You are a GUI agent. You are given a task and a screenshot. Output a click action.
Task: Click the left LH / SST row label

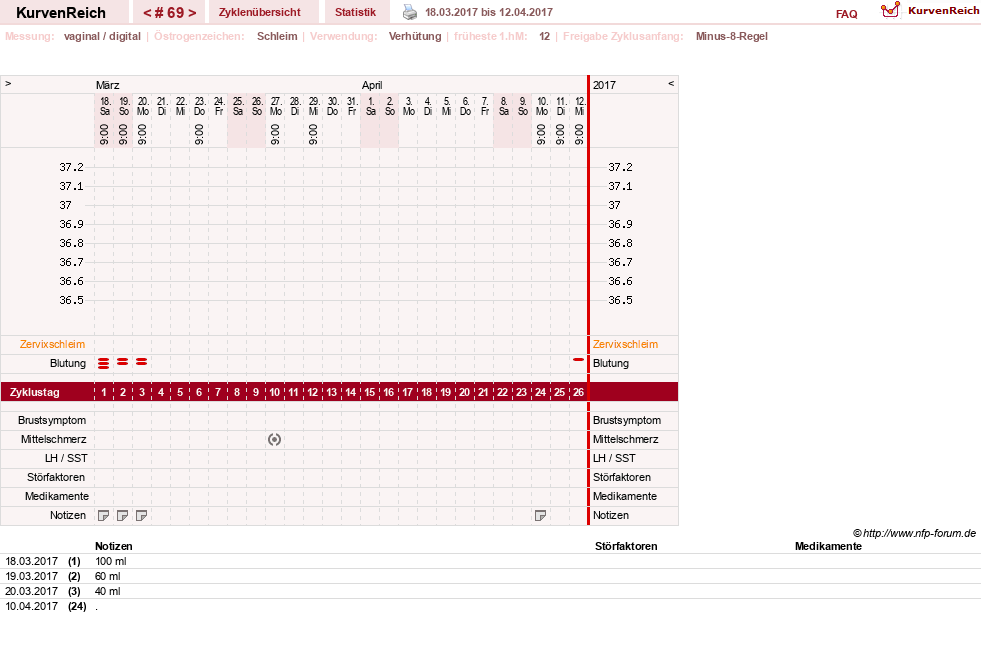66,459
